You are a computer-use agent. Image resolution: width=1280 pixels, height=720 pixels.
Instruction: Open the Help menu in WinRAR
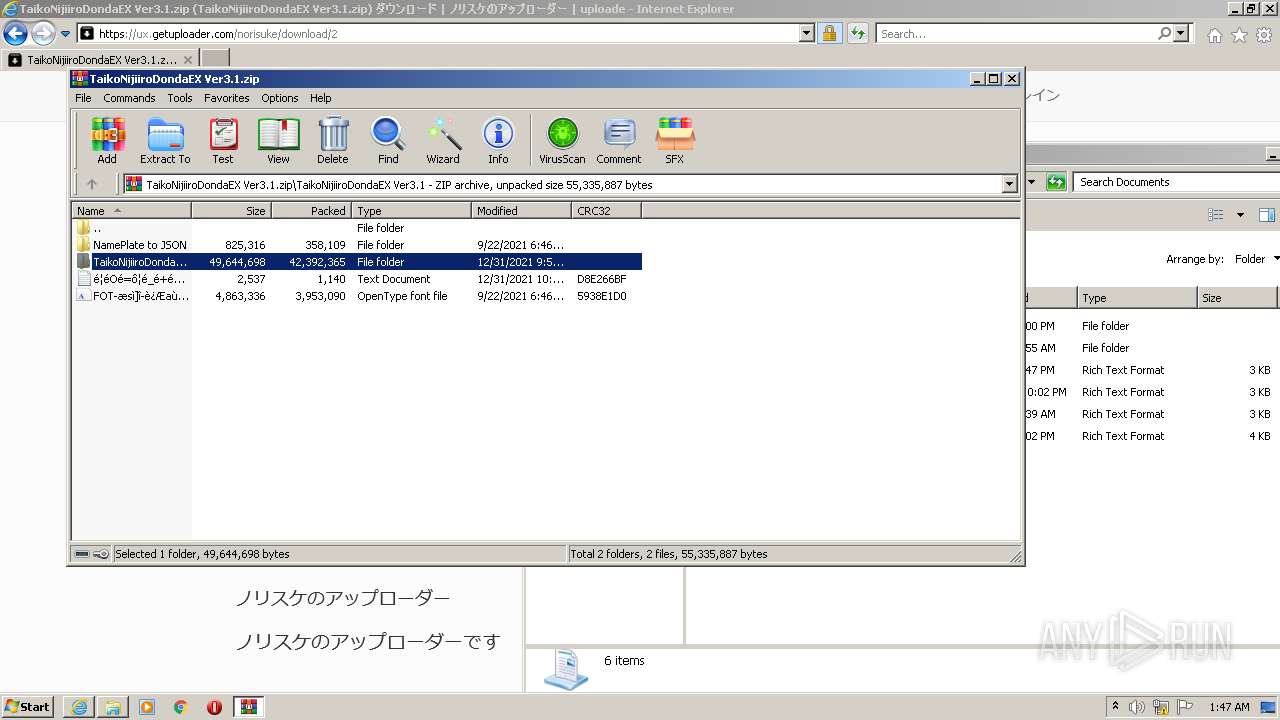coord(321,98)
